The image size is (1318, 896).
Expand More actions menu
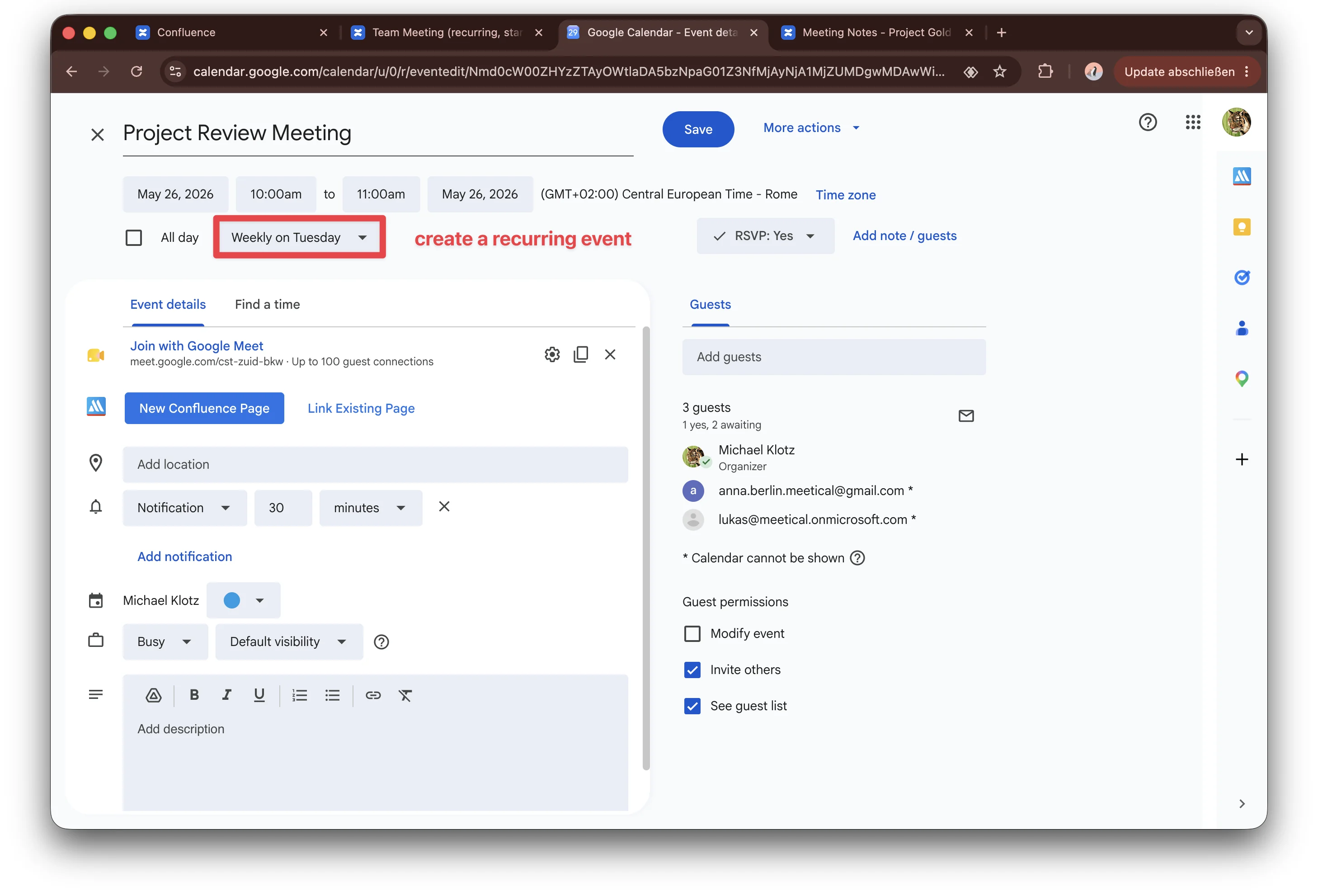[x=812, y=128]
